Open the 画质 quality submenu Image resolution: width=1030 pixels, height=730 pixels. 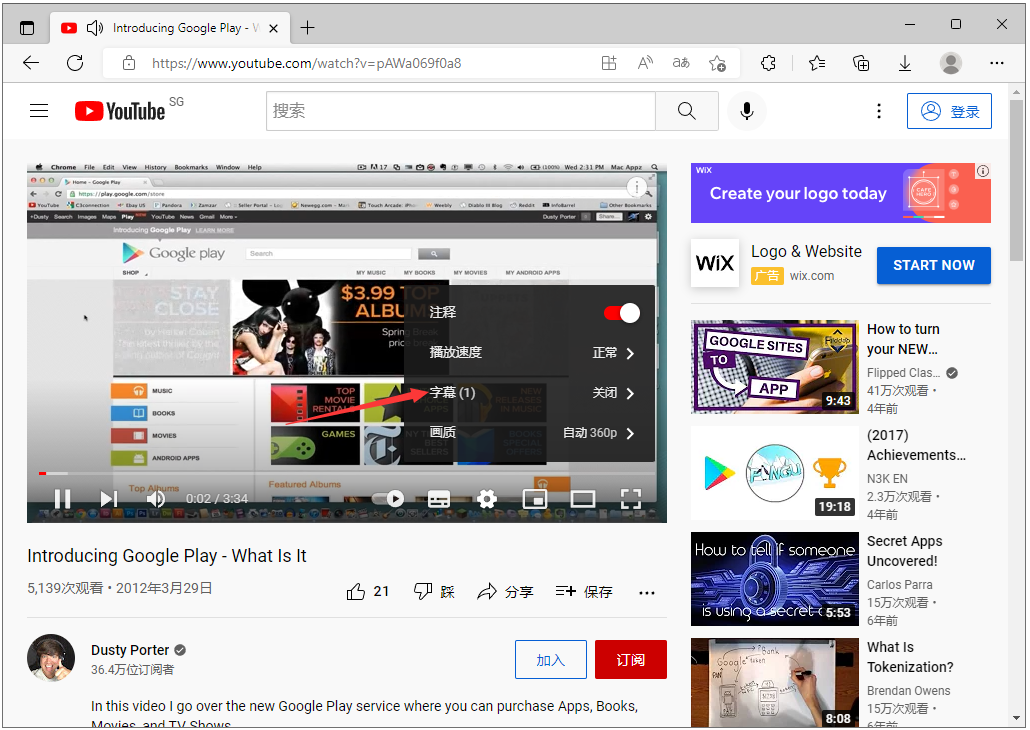[x=529, y=433]
